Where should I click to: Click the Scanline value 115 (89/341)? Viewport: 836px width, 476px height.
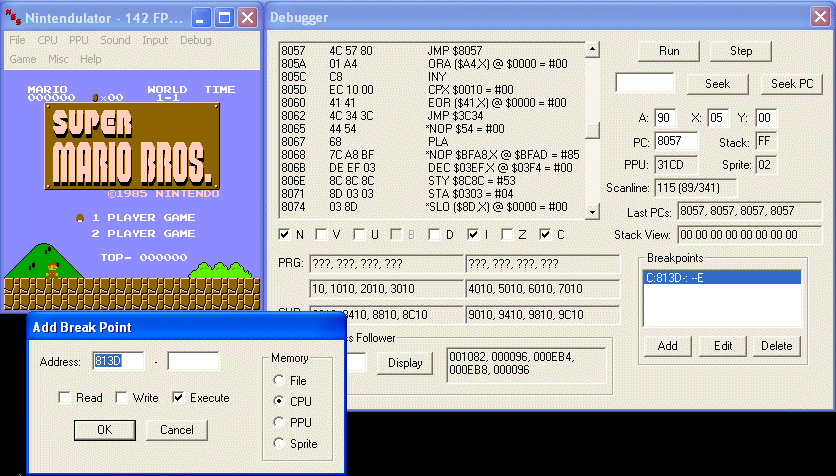(x=695, y=188)
